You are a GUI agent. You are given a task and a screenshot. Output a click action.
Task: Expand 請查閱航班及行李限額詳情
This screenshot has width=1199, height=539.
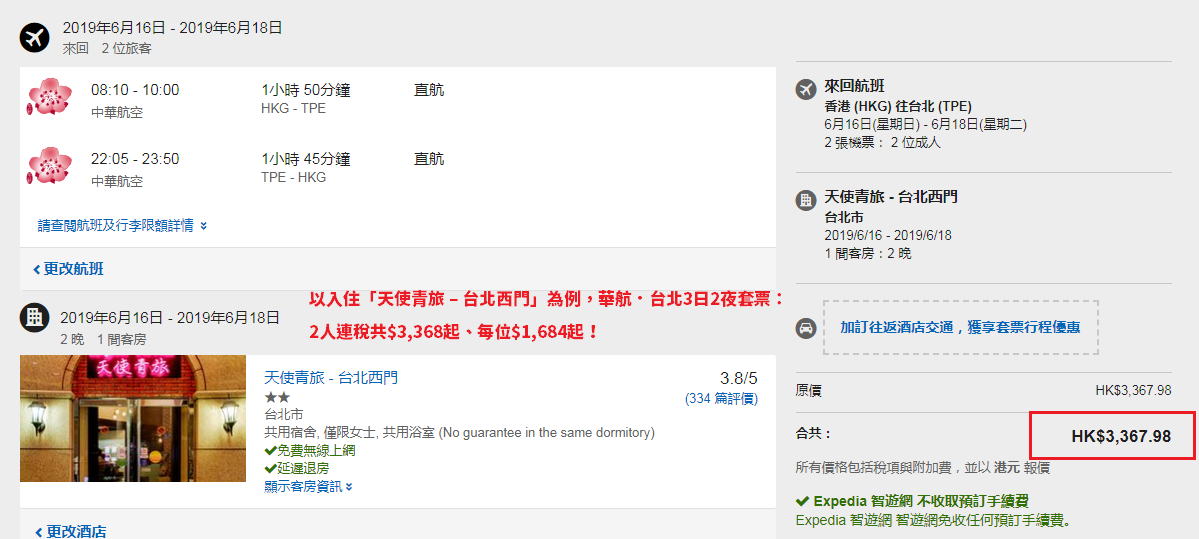pos(122,226)
